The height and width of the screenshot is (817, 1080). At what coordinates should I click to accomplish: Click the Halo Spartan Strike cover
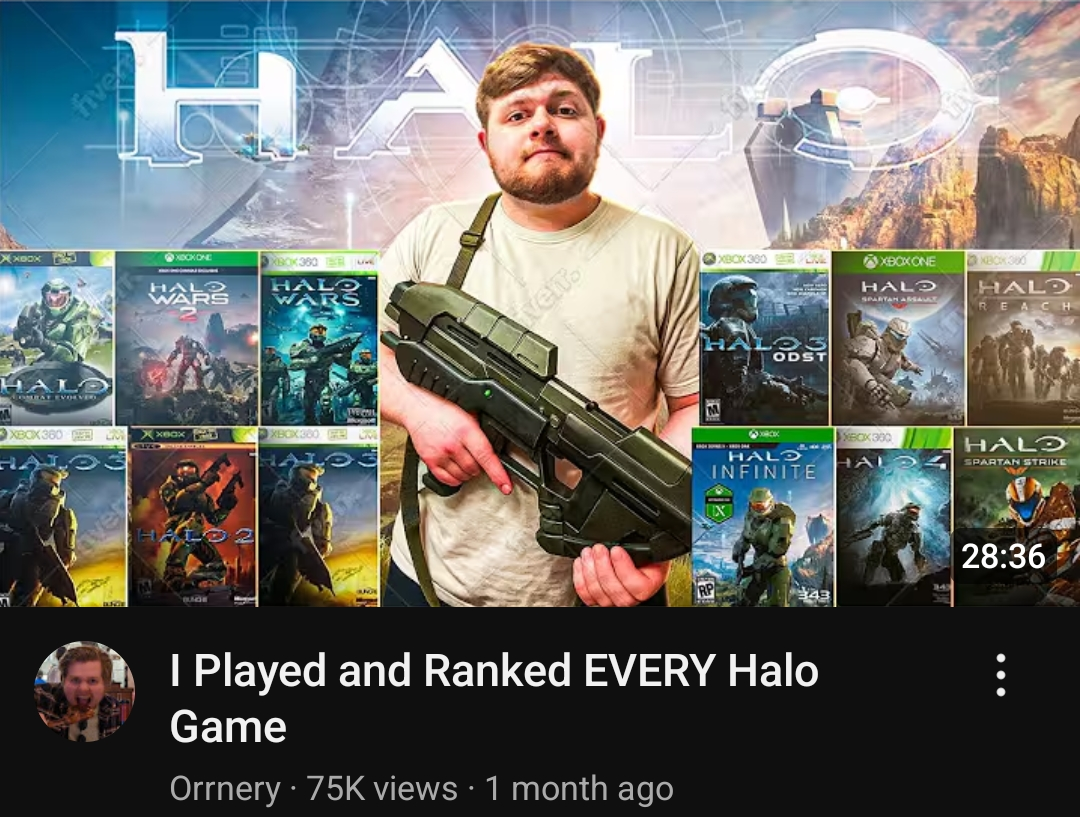point(1017,517)
